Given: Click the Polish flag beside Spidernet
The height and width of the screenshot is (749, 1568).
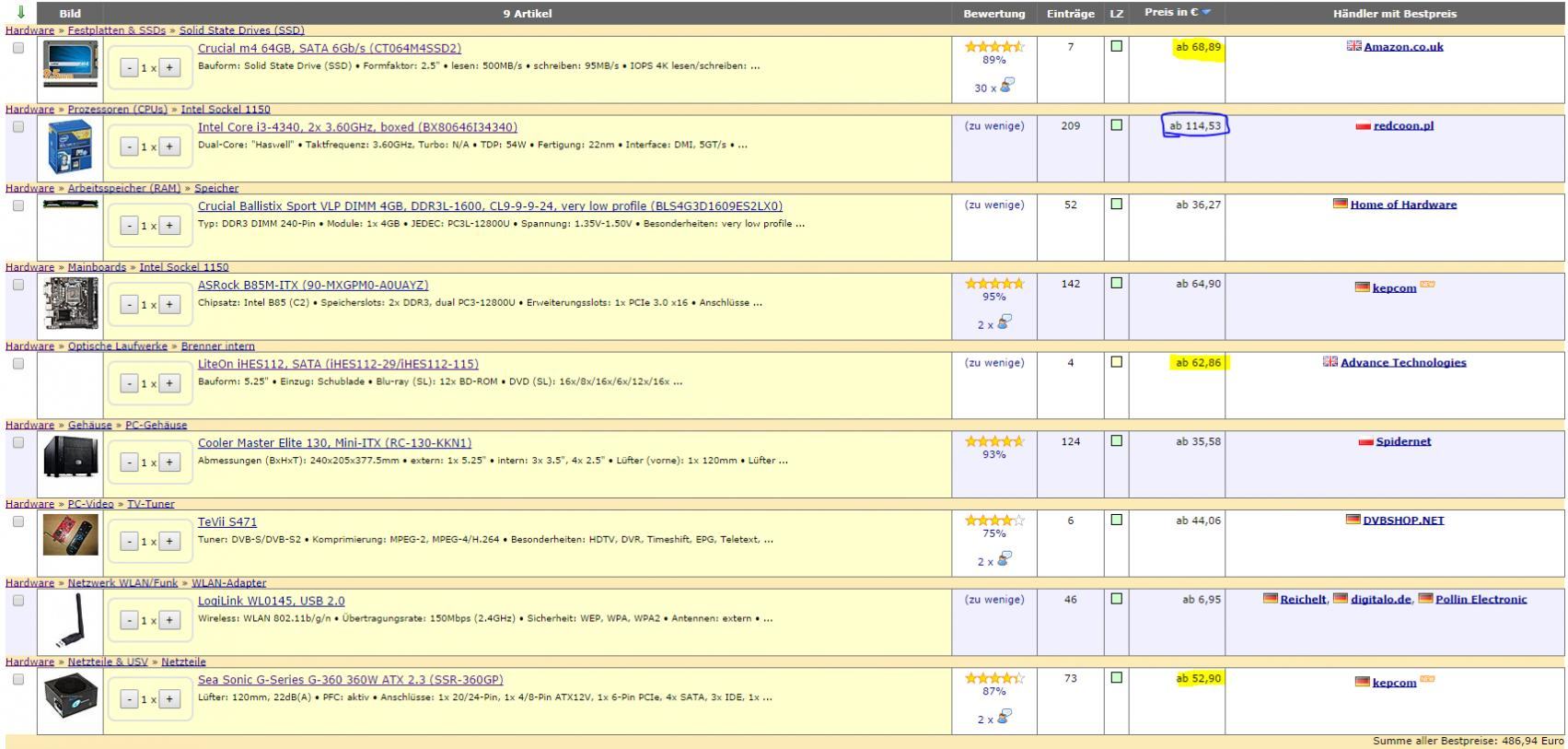Looking at the screenshot, I should [x=1366, y=441].
